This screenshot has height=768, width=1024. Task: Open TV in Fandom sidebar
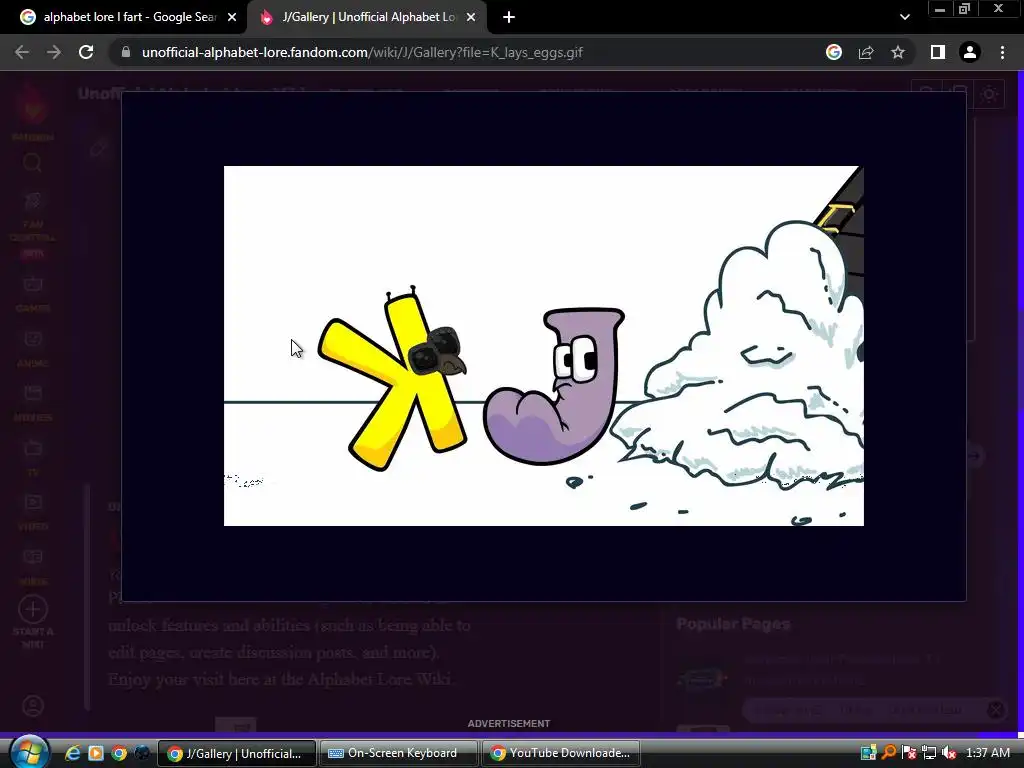click(x=33, y=458)
